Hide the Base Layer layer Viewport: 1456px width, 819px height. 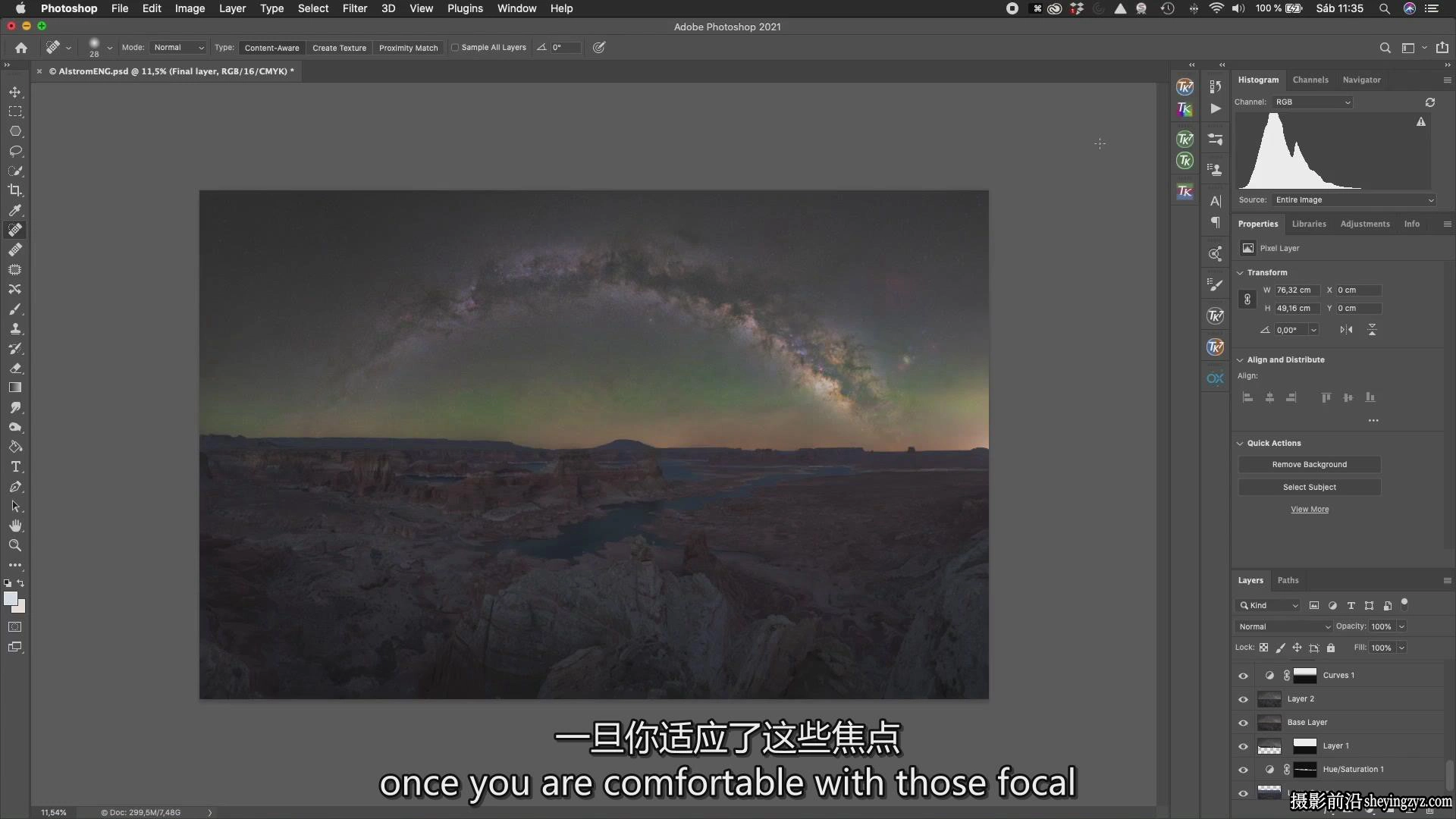pos(1243,723)
